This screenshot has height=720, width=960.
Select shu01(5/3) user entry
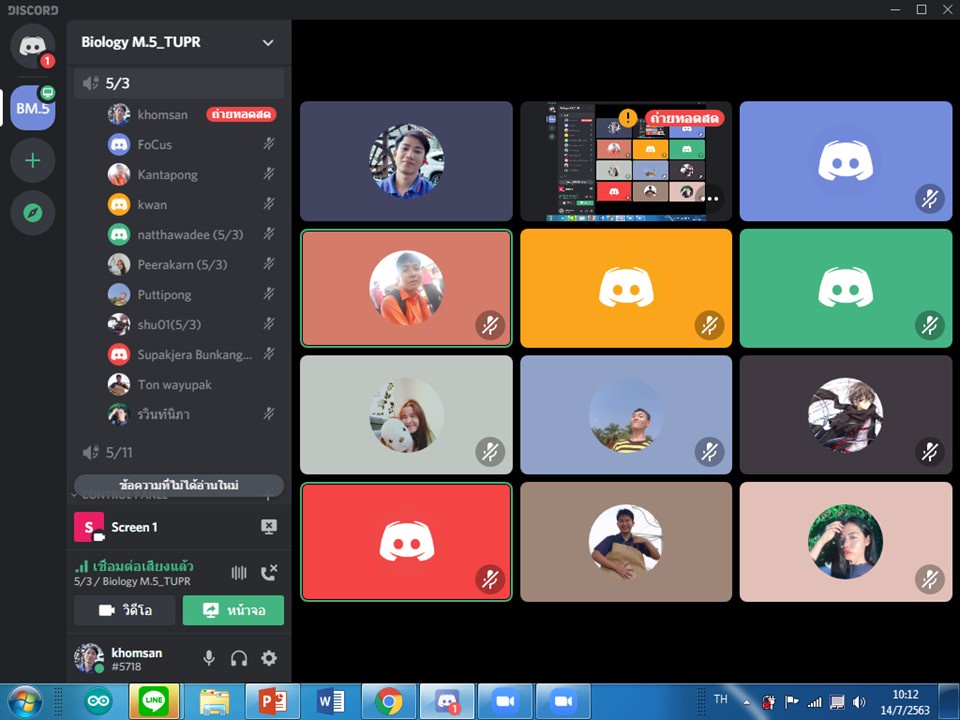[192, 324]
